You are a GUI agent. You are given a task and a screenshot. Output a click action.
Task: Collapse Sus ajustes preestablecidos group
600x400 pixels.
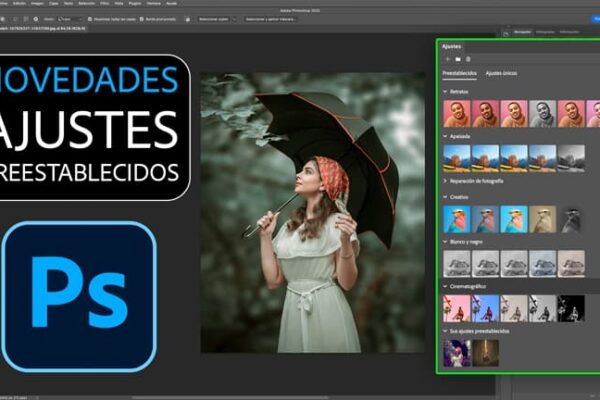[x=445, y=331]
